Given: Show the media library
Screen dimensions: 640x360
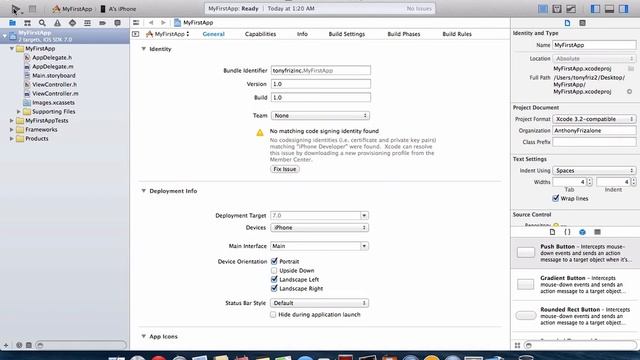Looking at the screenshot, I should (598, 232).
